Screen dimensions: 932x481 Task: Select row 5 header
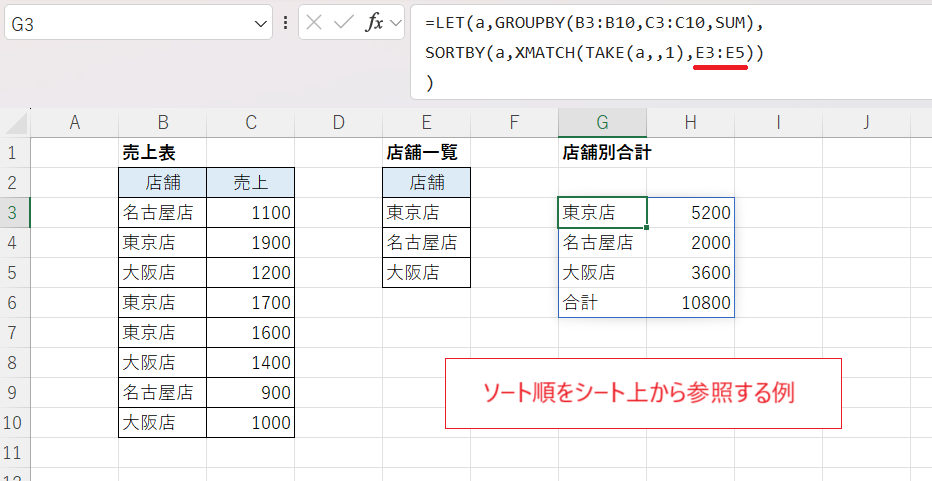[x=15, y=273]
